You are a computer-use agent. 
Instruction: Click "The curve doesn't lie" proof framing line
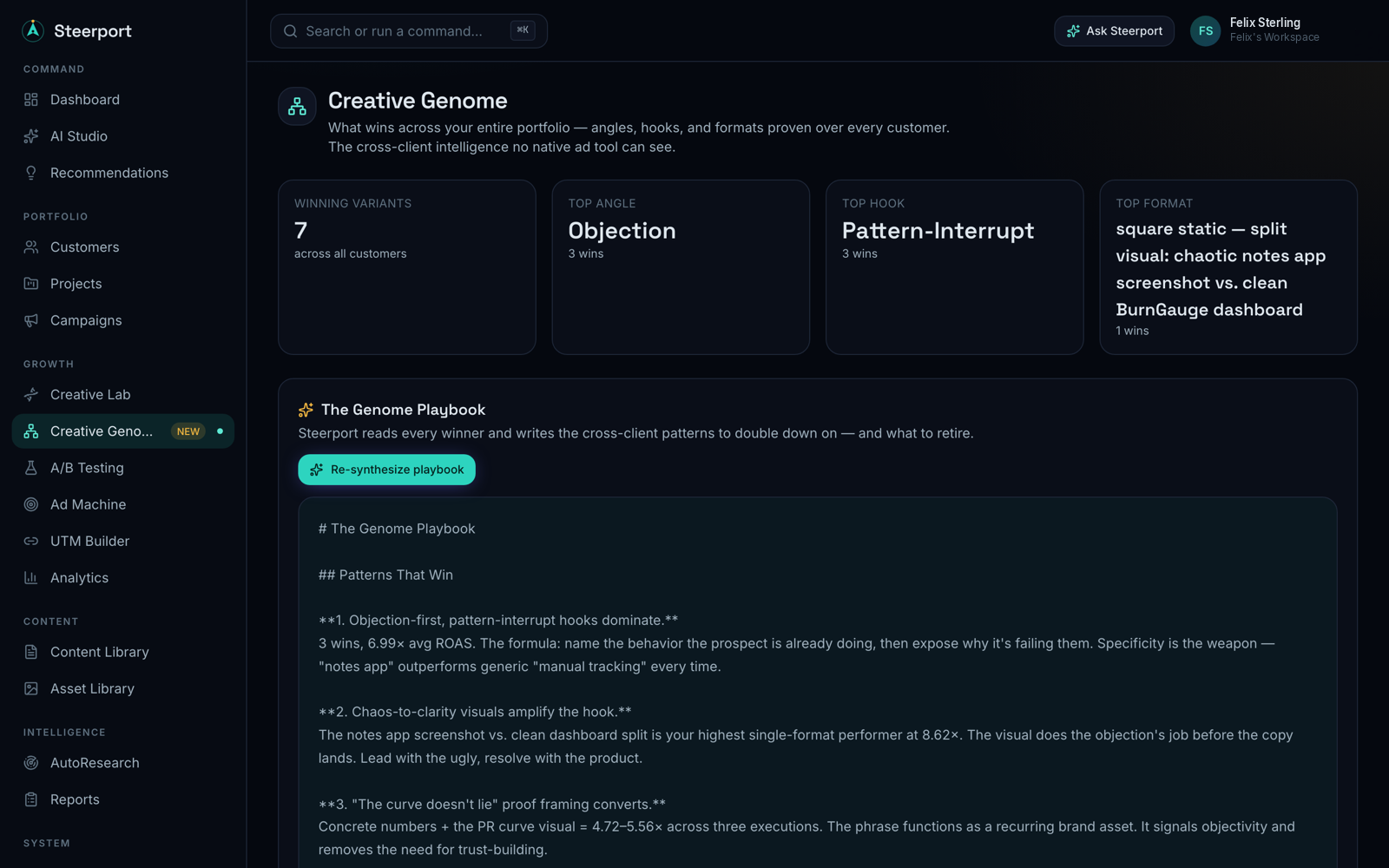point(492,804)
